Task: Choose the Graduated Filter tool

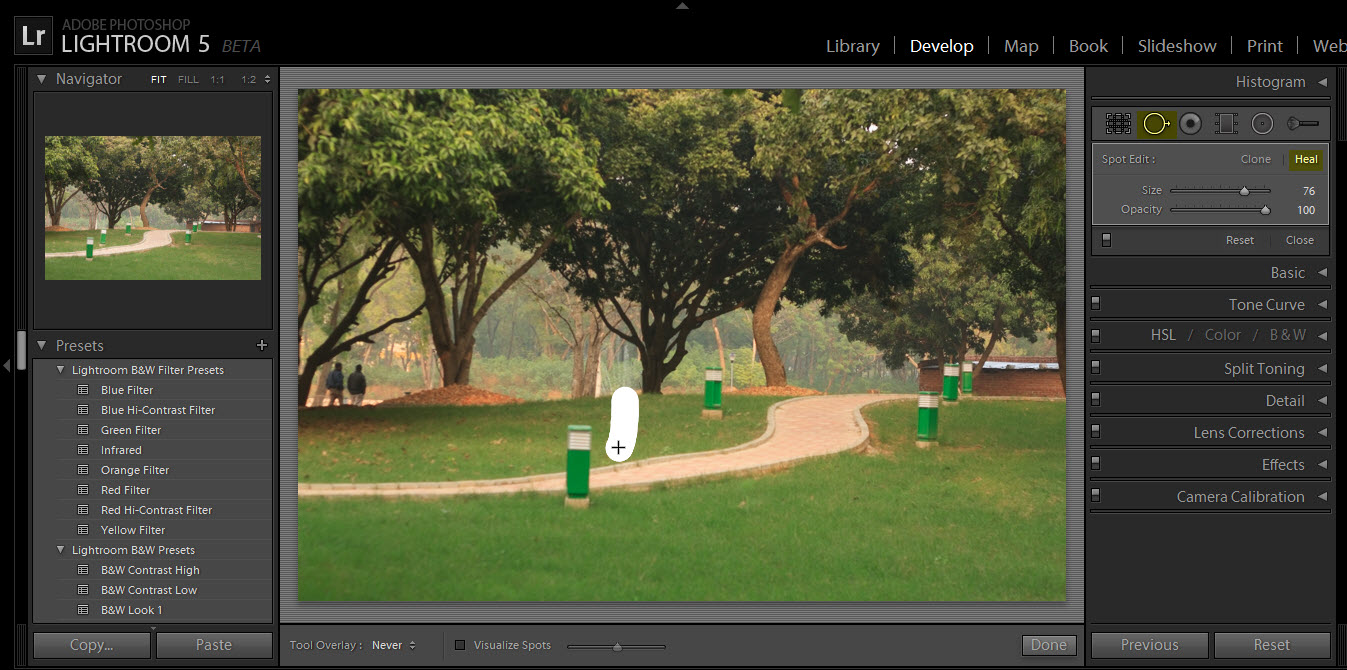Action: point(1226,123)
